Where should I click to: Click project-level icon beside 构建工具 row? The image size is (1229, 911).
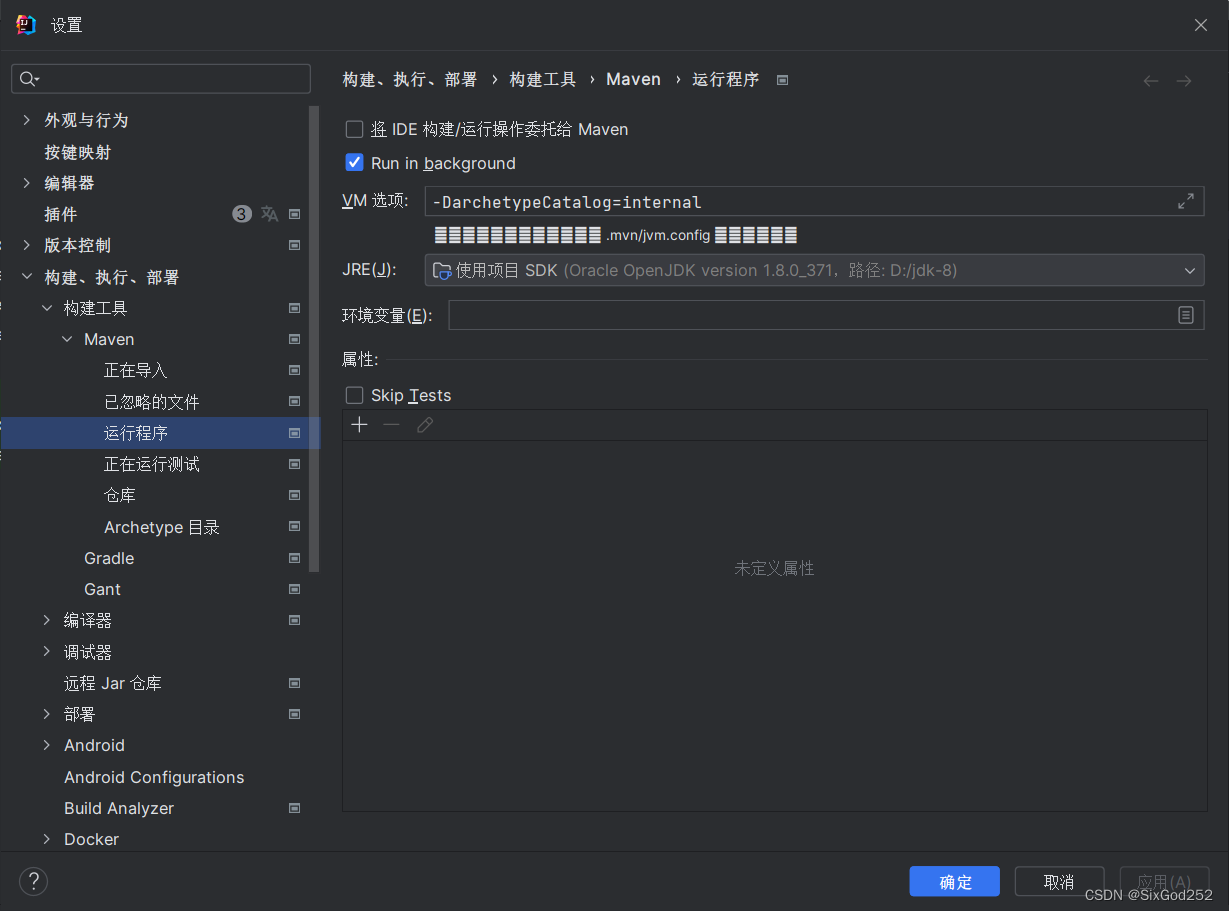[295, 308]
